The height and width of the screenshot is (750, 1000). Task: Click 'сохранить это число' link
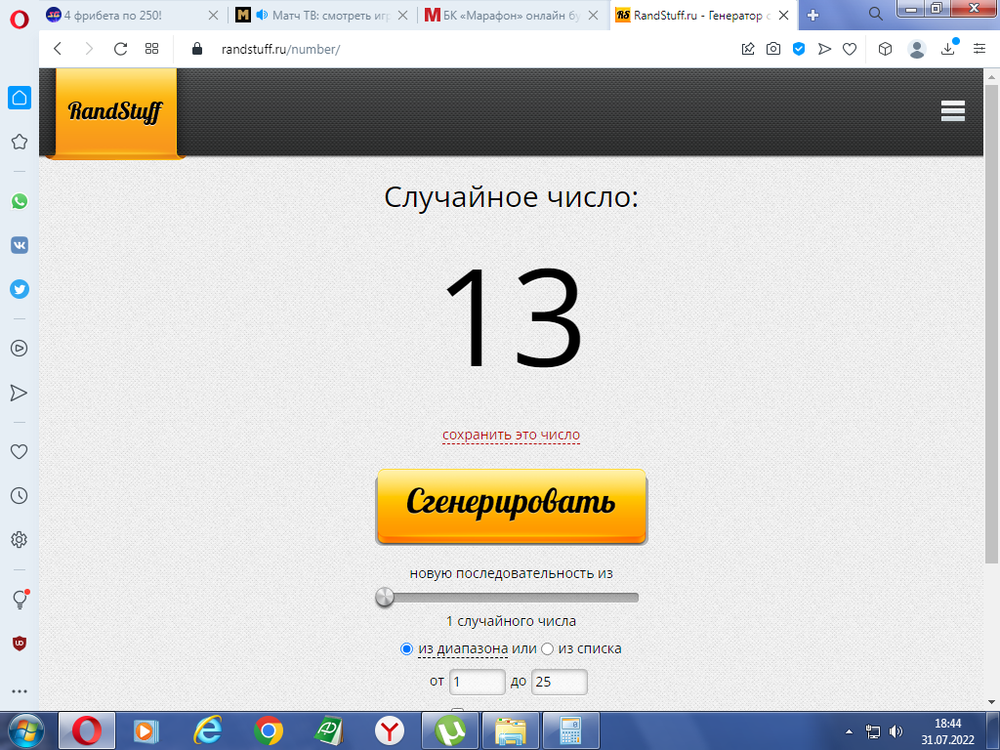tap(511, 435)
